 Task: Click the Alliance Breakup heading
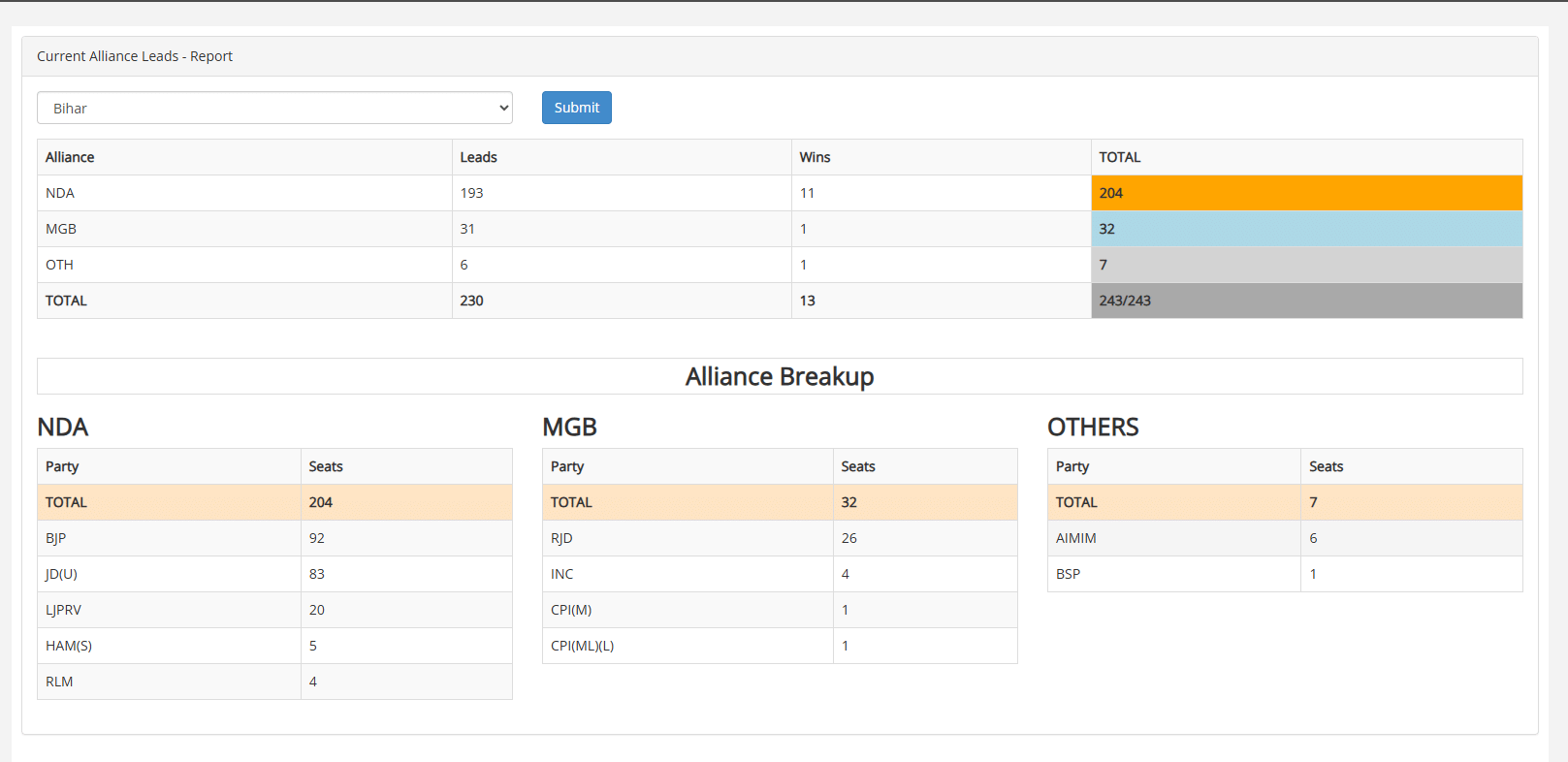point(780,376)
